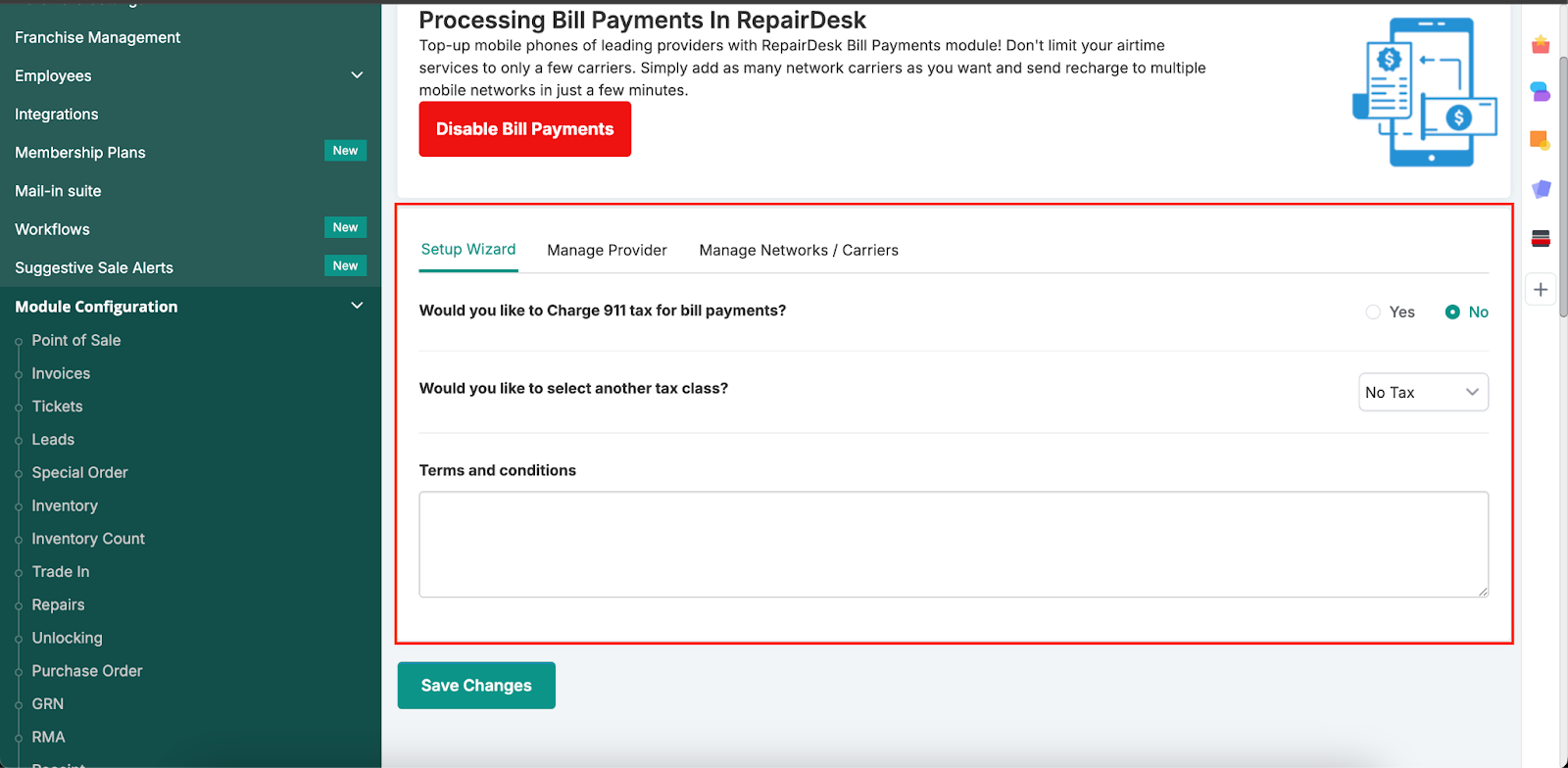1568x768 pixels.
Task: Open Purchase Order module configuration
Action: 87,671
